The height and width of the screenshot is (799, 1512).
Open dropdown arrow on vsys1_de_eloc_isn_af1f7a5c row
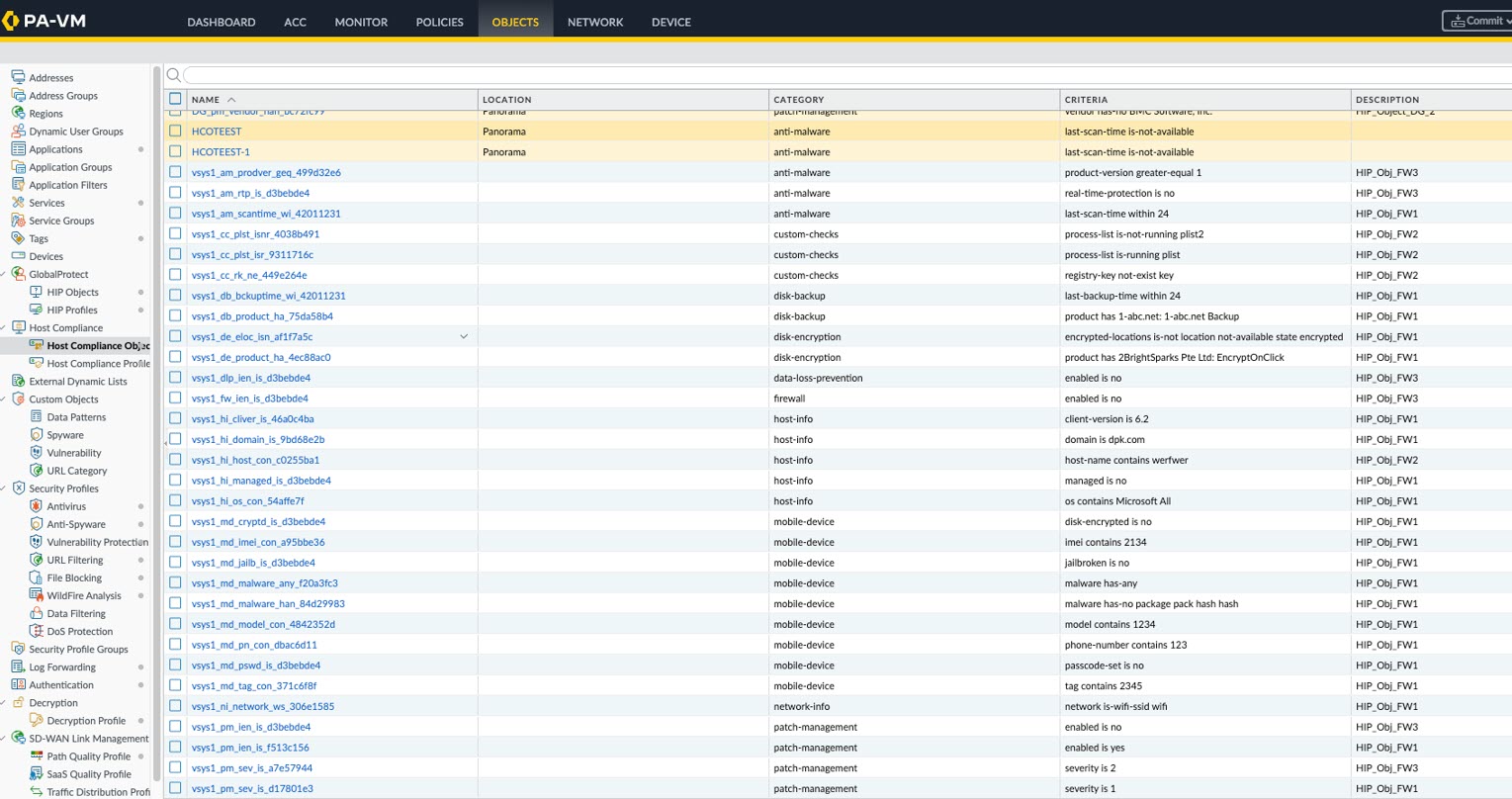tap(464, 337)
